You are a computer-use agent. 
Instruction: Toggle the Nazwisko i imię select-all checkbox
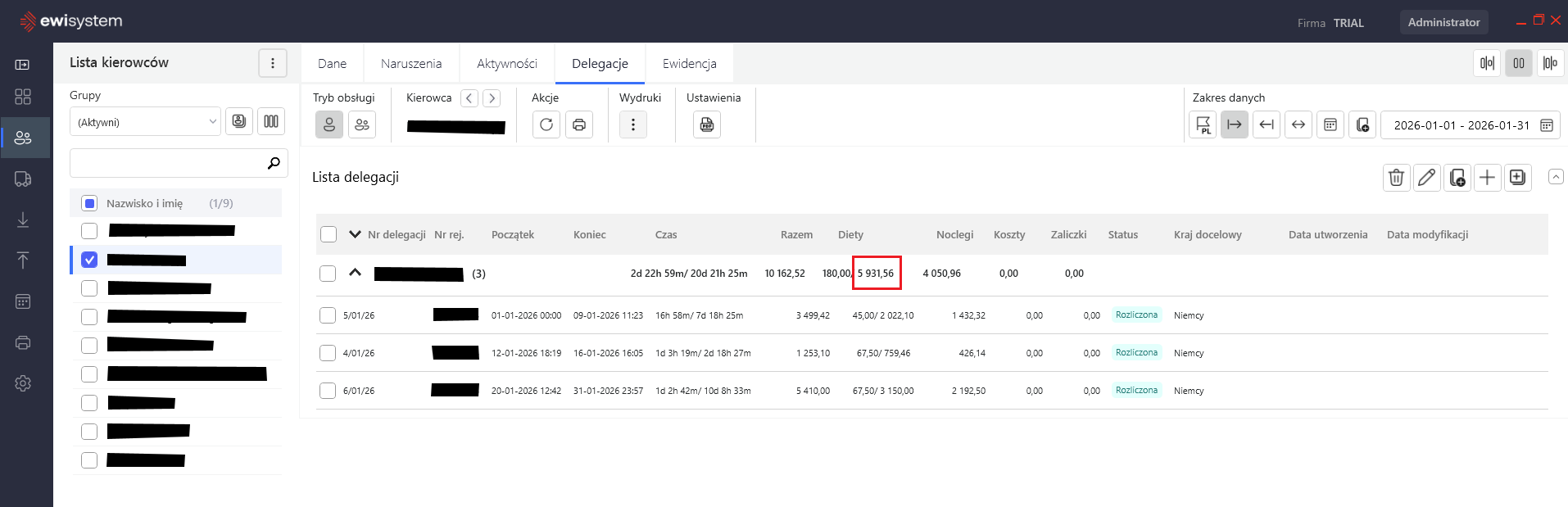click(90, 203)
